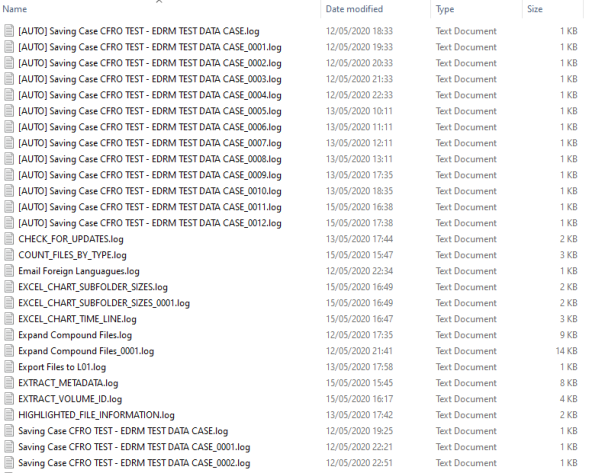Sort files by the Name column header
Image resolution: width=589 pixels, height=473 pixels.
click(15, 9)
